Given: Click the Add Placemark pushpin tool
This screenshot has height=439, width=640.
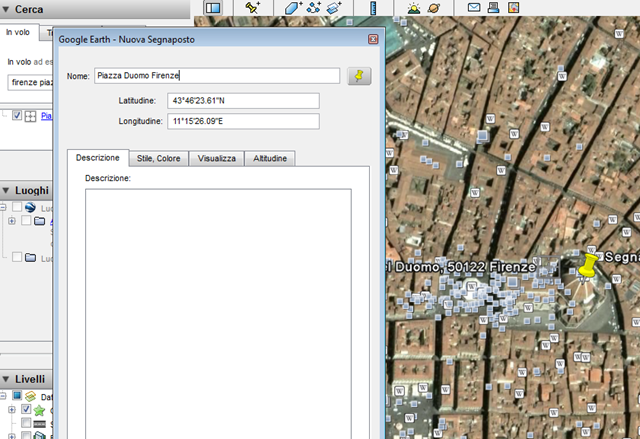Looking at the screenshot, I should 253,8.
